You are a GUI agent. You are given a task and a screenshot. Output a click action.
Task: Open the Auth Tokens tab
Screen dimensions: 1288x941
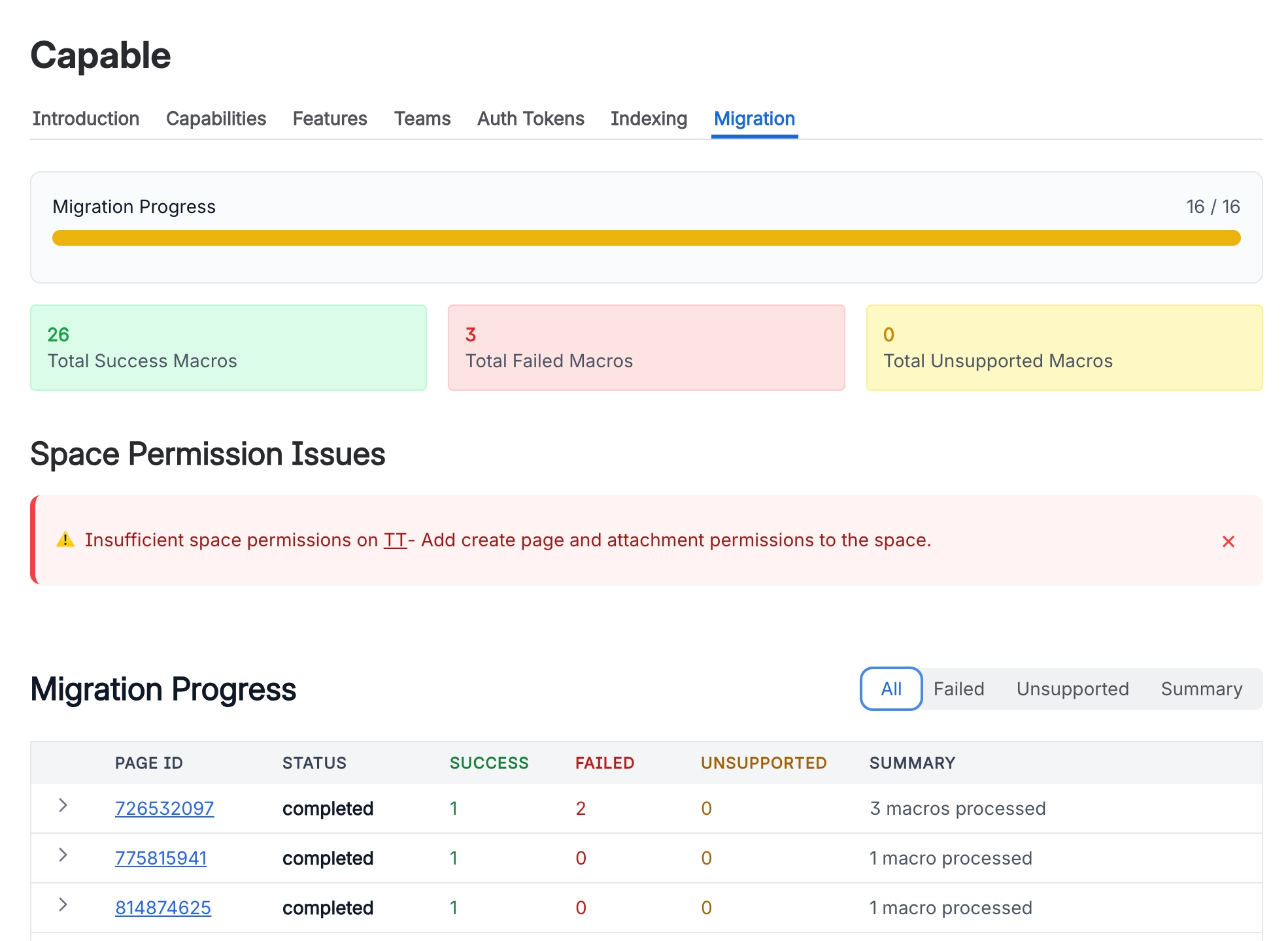pos(530,119)
